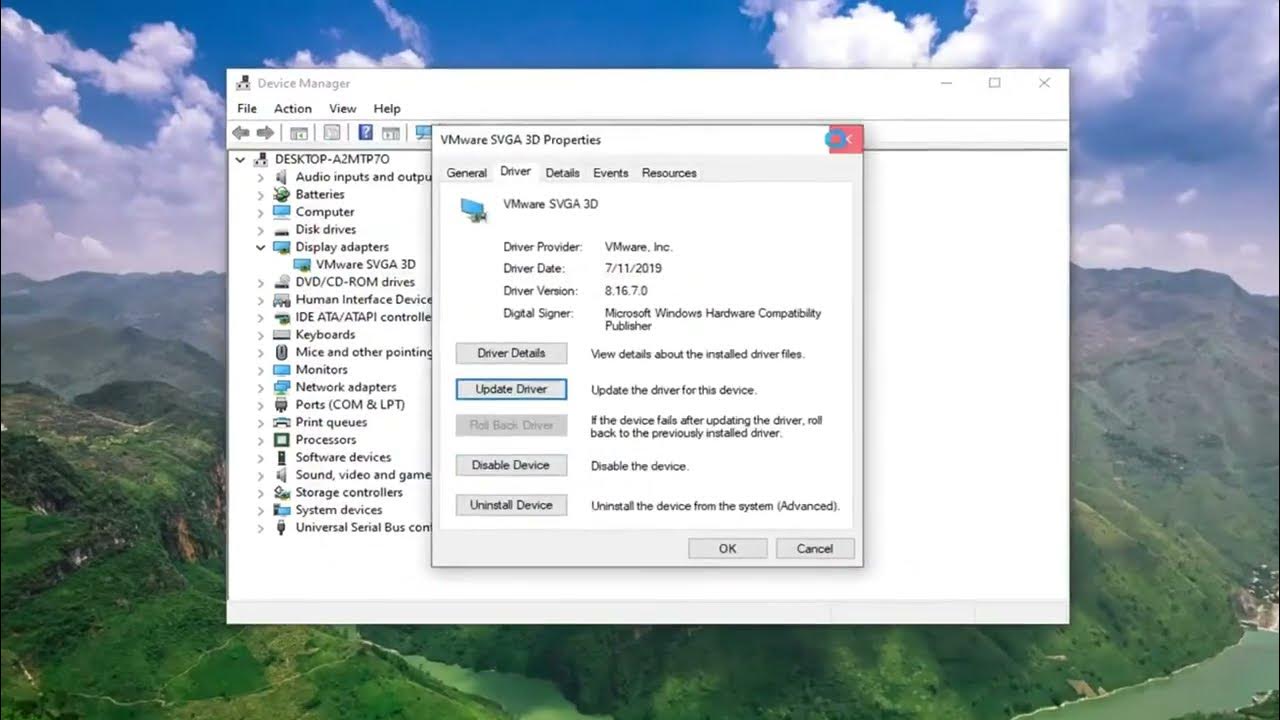Dismiss the dialog with the Cancel button
The height and width of the screenshot is (720, 1280).
pos(815,548)
